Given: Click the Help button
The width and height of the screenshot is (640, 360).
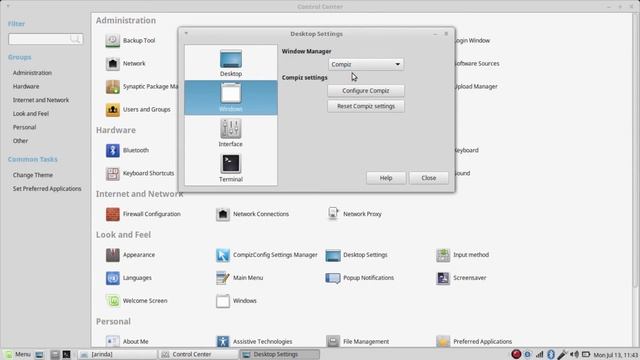Looking at the screenshot, I should (386, 178).
